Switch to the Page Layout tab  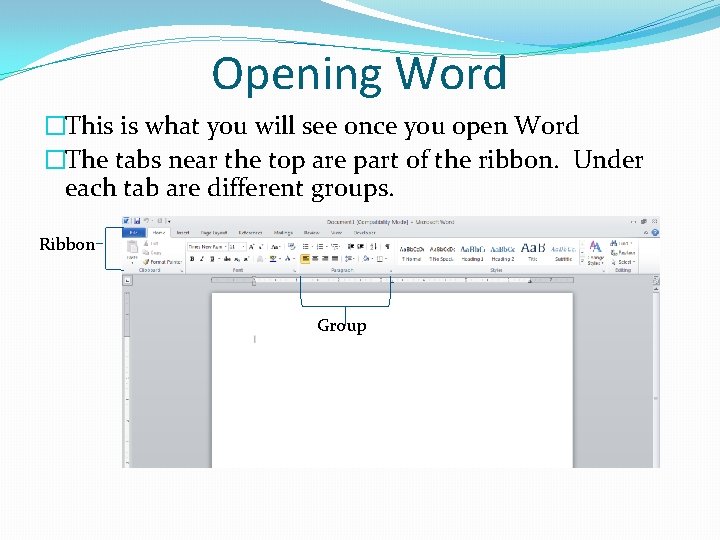pyautogui.click(x=214, y=233)
